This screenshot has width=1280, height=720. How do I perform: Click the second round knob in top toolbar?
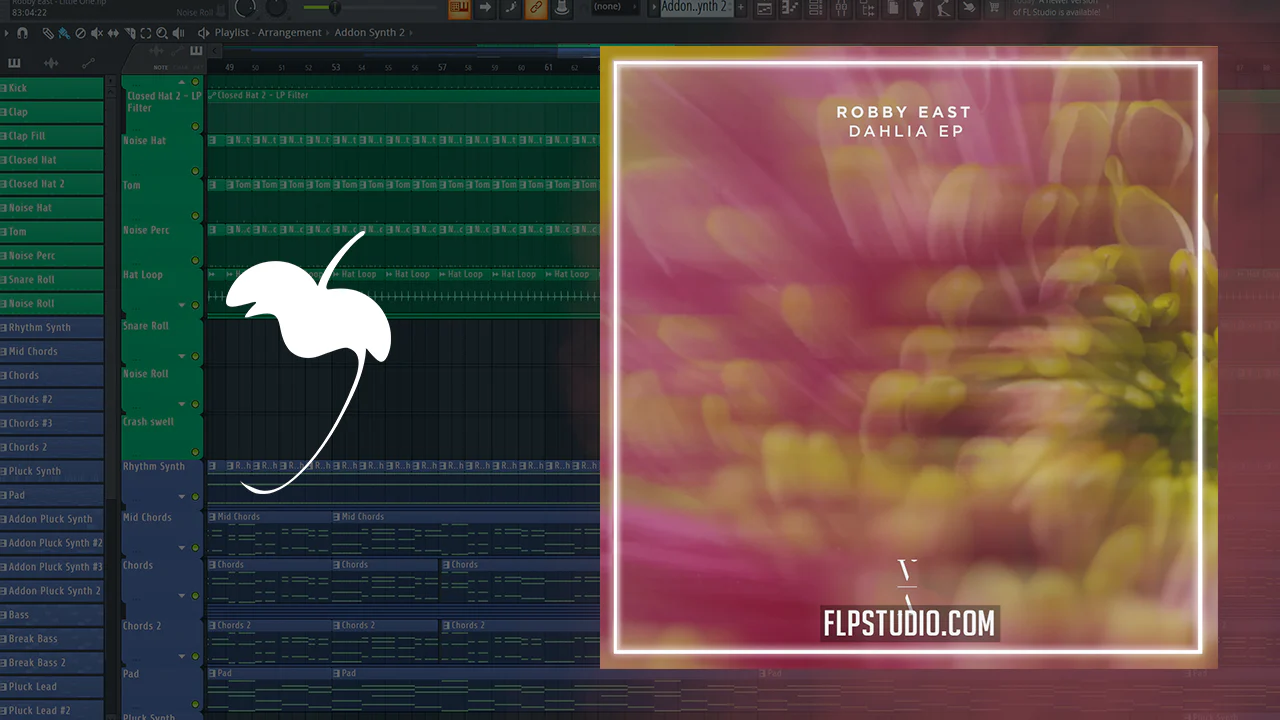tap(275, 8)
